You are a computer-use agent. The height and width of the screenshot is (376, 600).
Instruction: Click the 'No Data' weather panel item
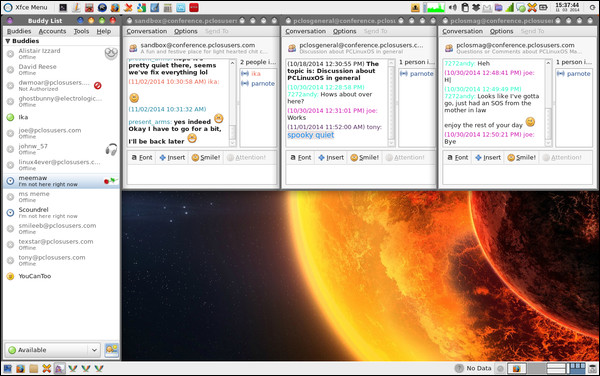click(x=473, y=368)
